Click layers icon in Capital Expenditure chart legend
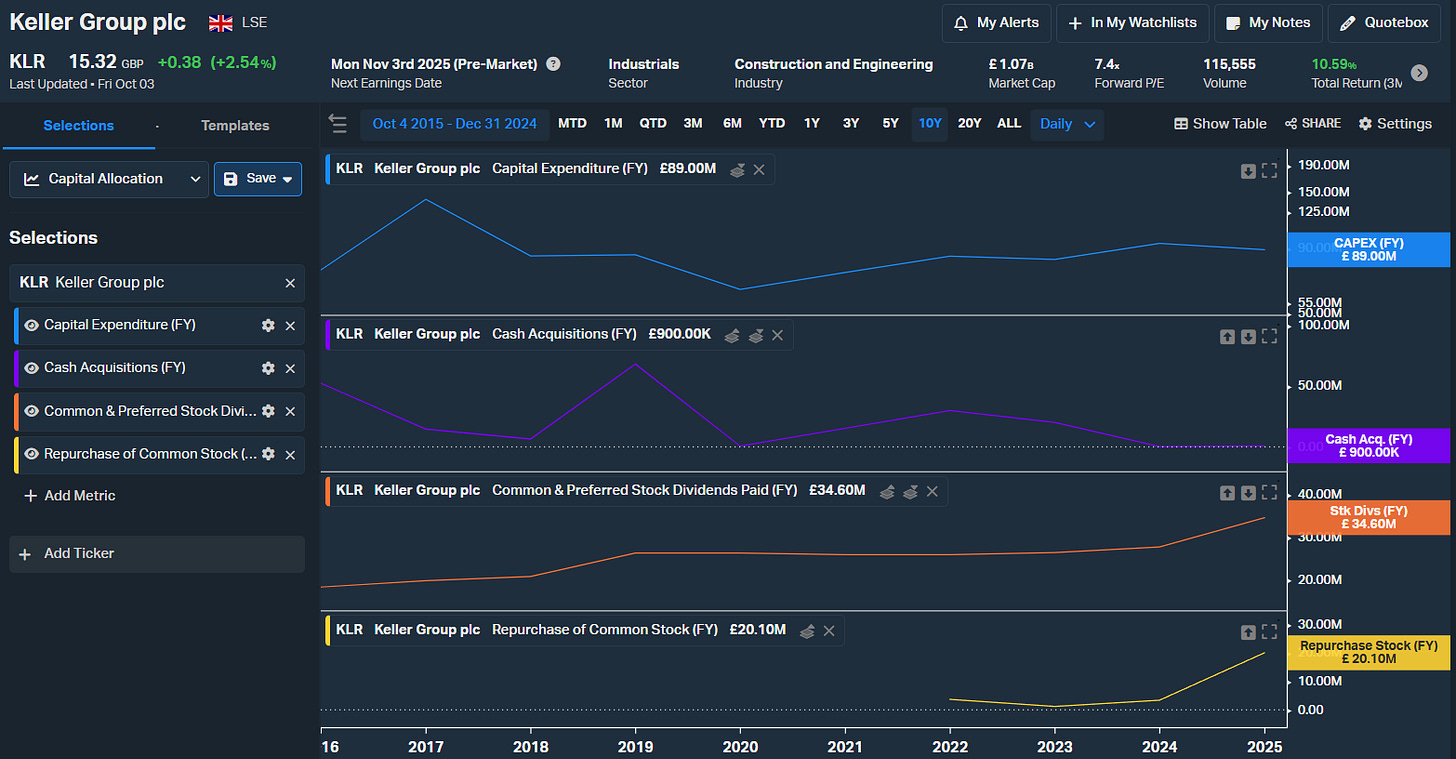The image size is (1456, 759). [737, 170]
